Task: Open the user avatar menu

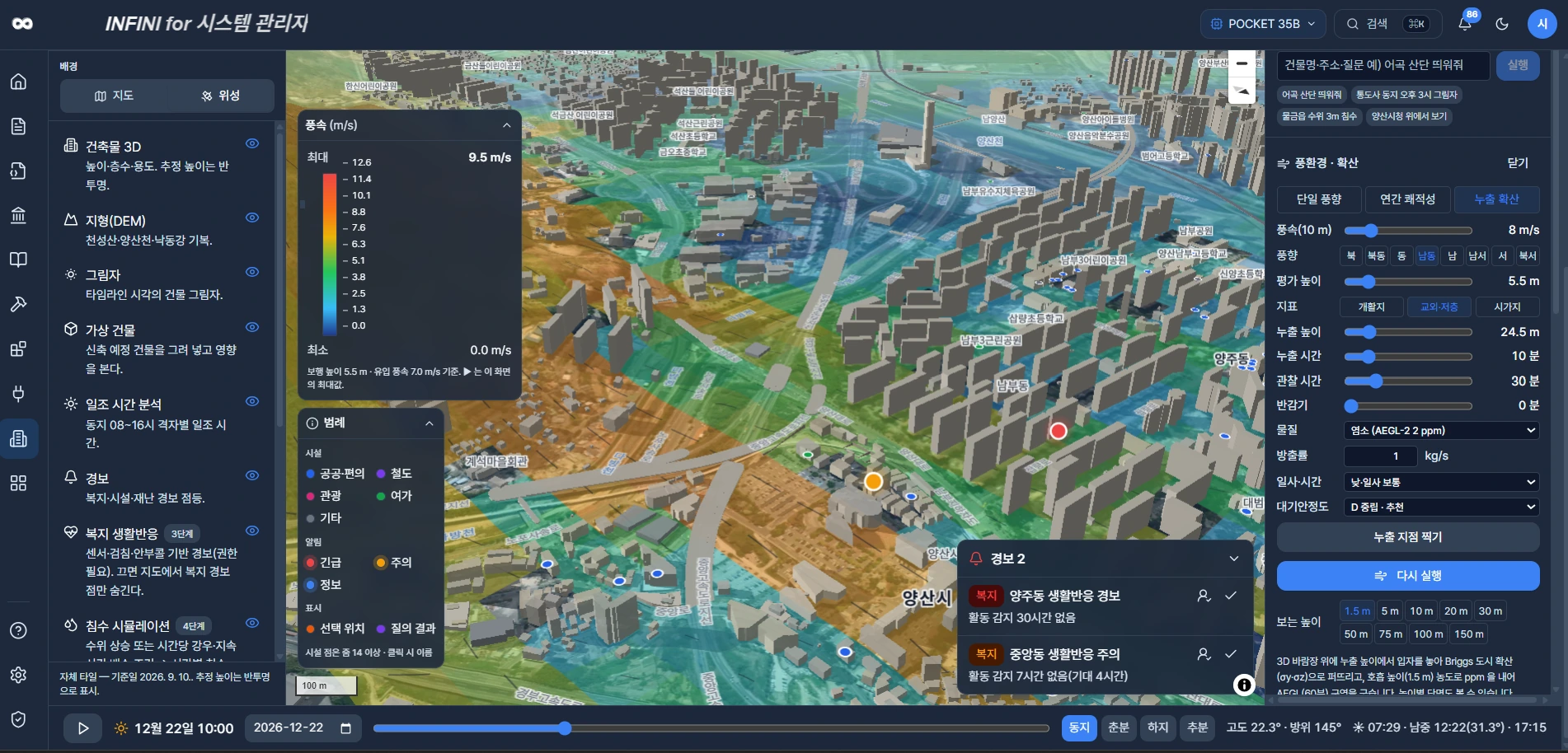Action: click(x=1542, y=24)
